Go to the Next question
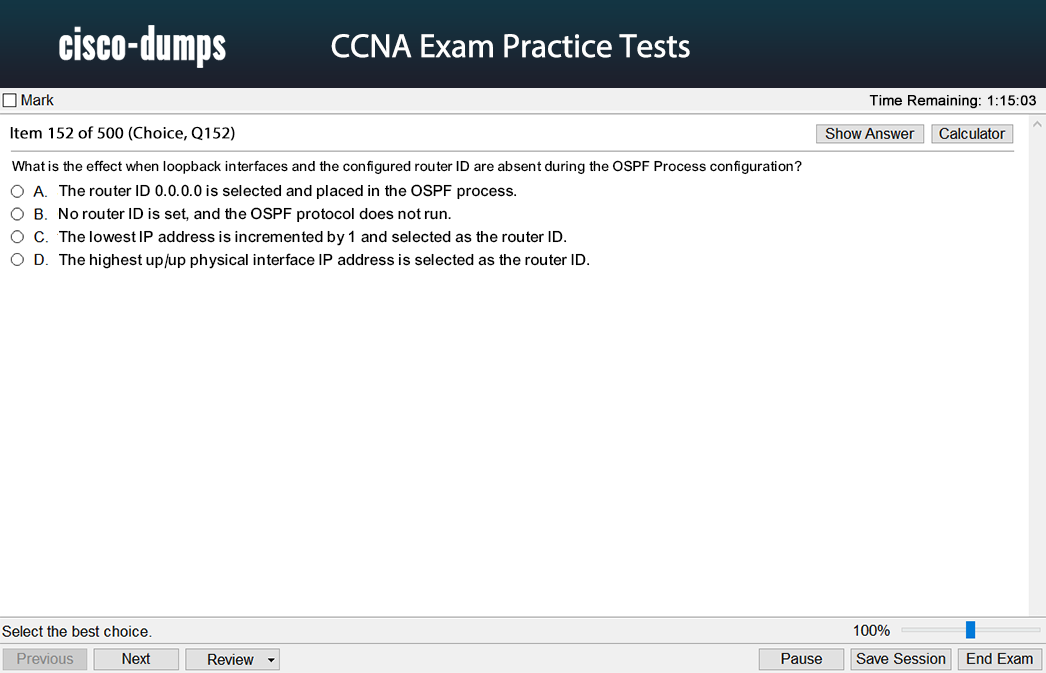This screenshot has width=1046, height=673. click(x=136, y=659)
